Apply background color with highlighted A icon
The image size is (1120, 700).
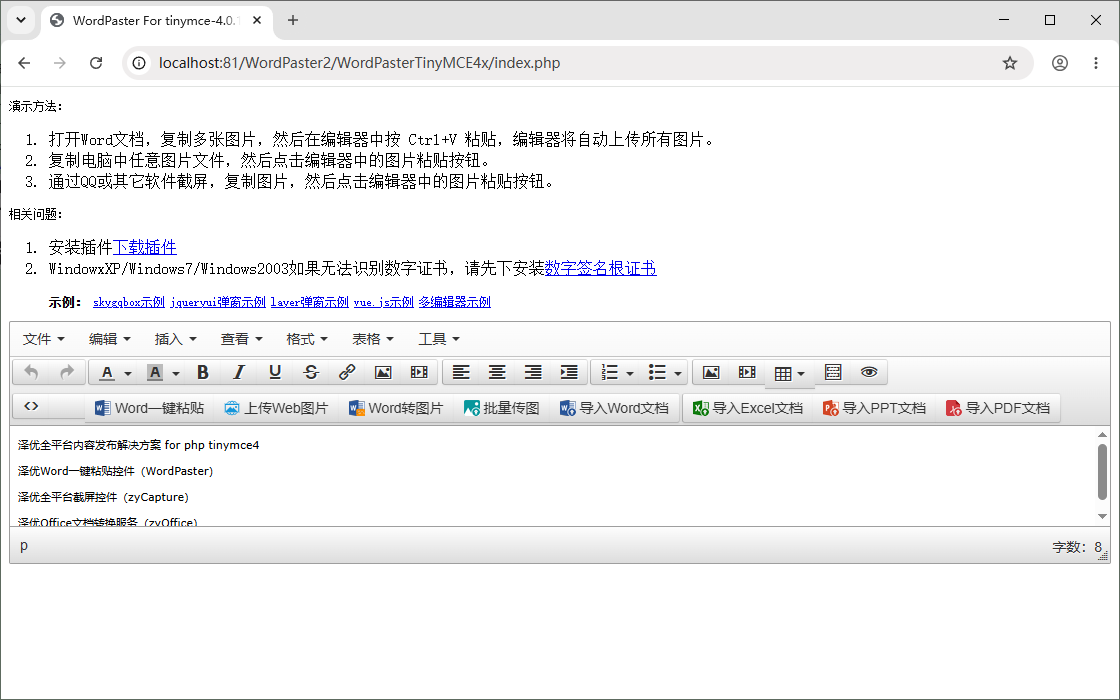pos(155,372)
